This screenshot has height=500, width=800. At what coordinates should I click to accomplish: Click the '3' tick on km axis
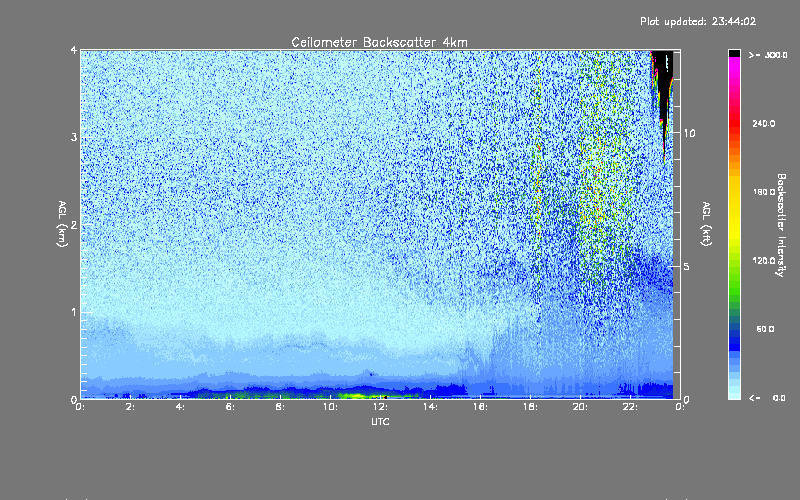[x=74, y=137]
